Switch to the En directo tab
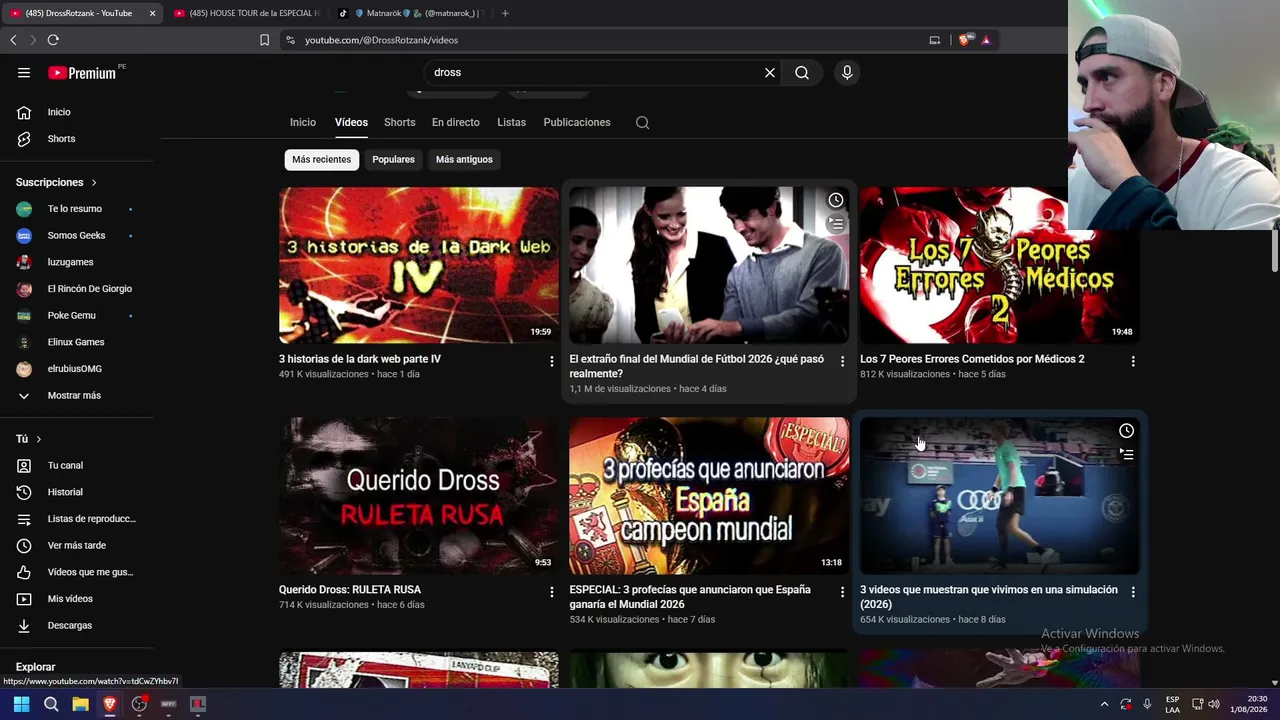This screenshot has height=720, width=1280. (x=456, y=123)
